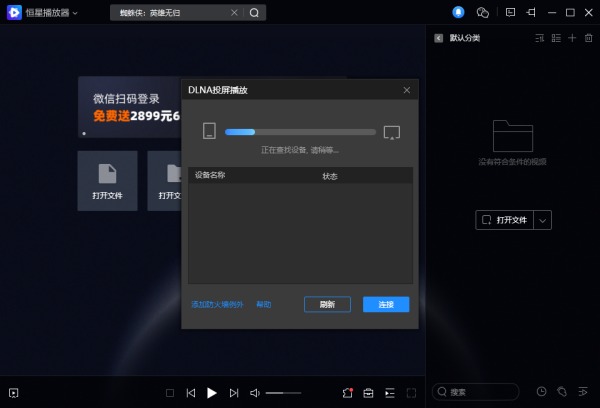Switch the playlist view mode icon

pos(556,38)
